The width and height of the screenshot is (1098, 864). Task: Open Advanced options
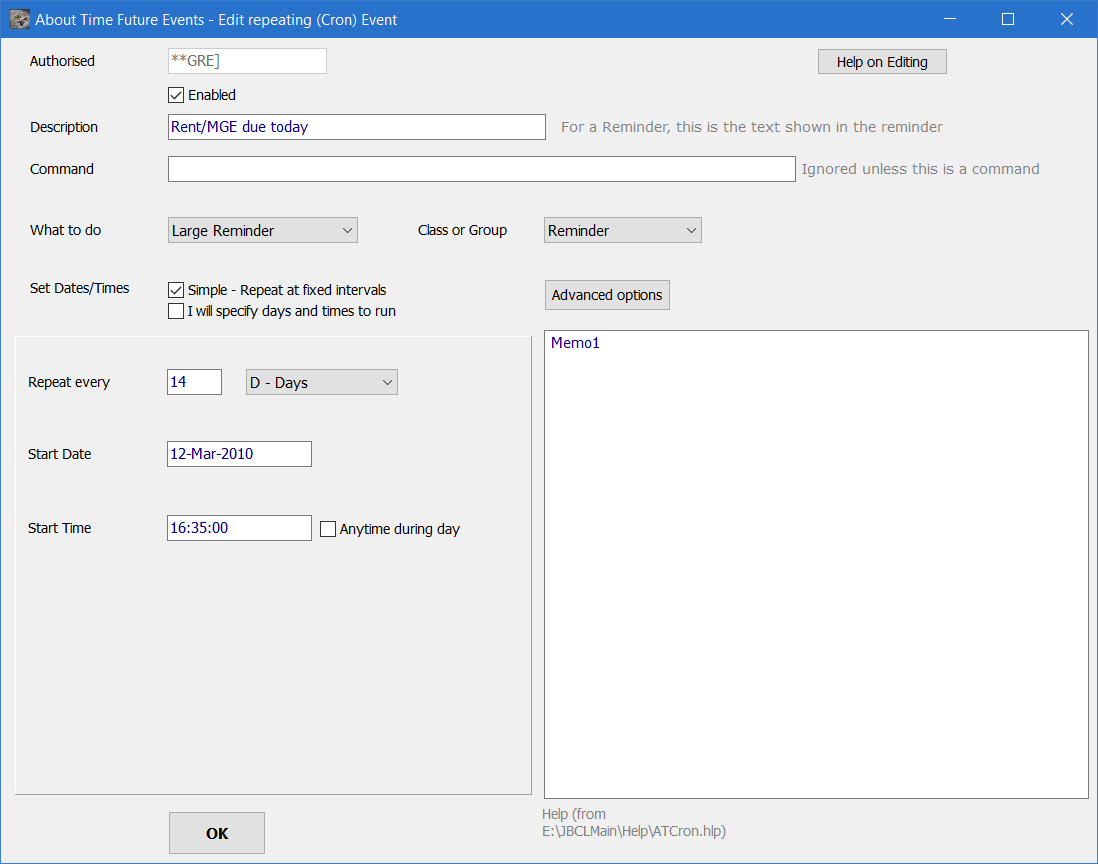[x=607, y=295]
